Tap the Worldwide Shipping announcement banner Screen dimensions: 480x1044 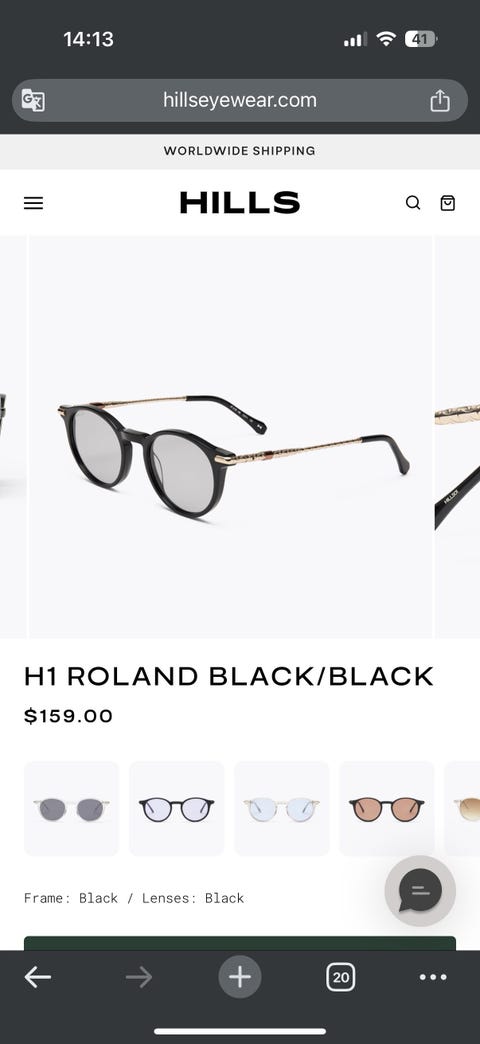[x=240, y=151]
